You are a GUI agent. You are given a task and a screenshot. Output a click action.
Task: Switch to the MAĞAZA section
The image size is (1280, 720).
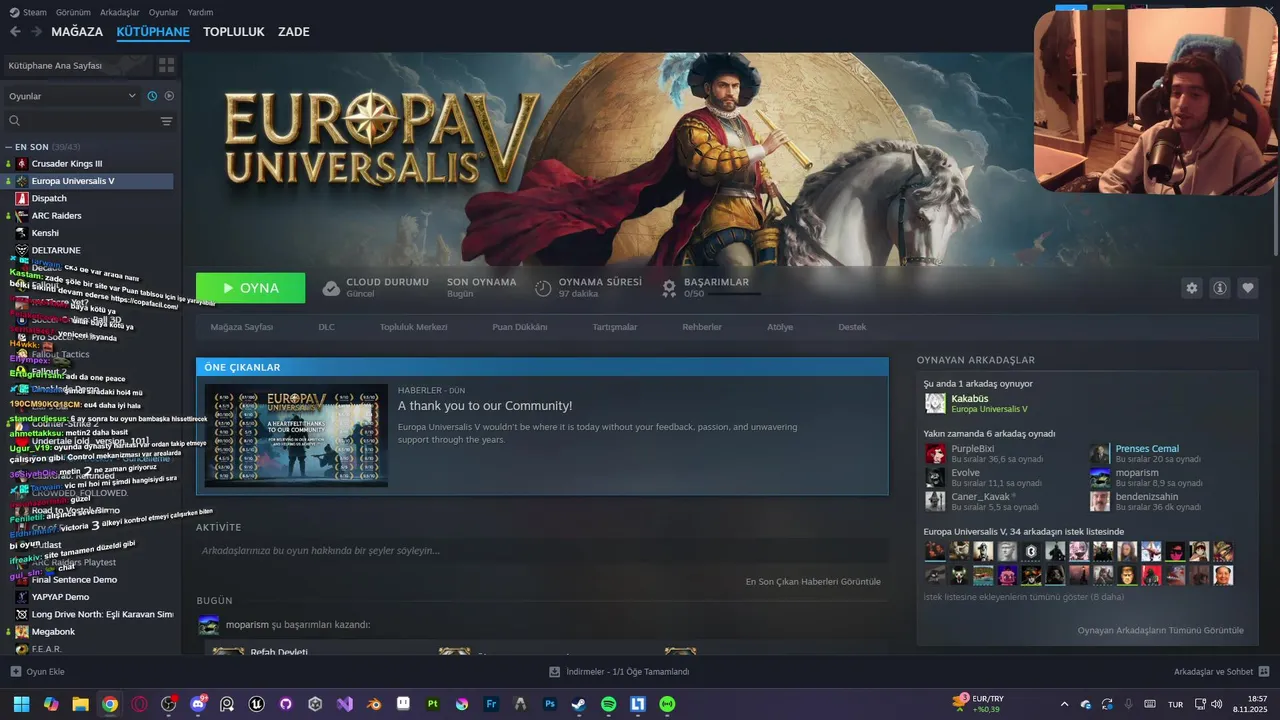(x=77, y=32)
